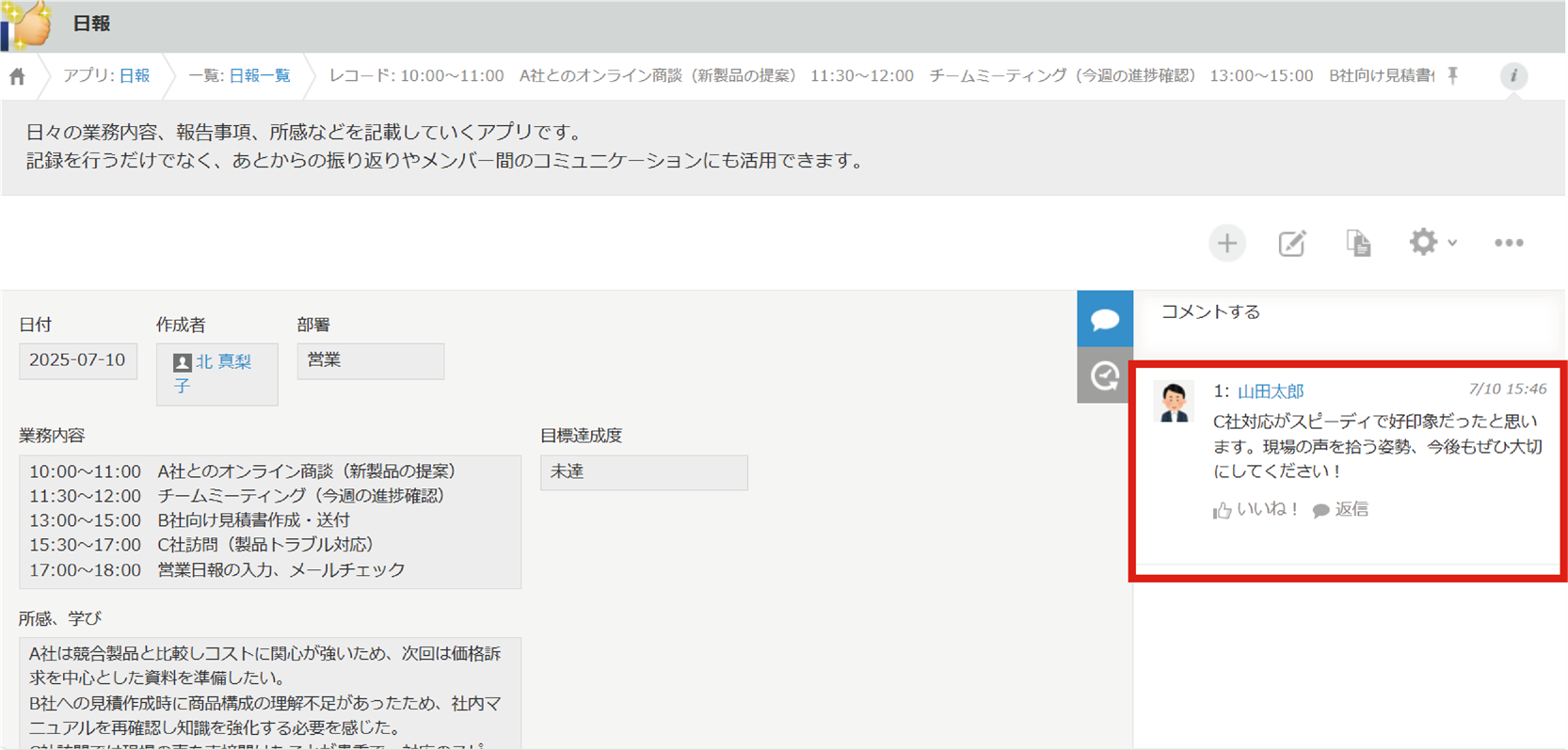Click the pin icon in breadcrumb

(1453, 76)
